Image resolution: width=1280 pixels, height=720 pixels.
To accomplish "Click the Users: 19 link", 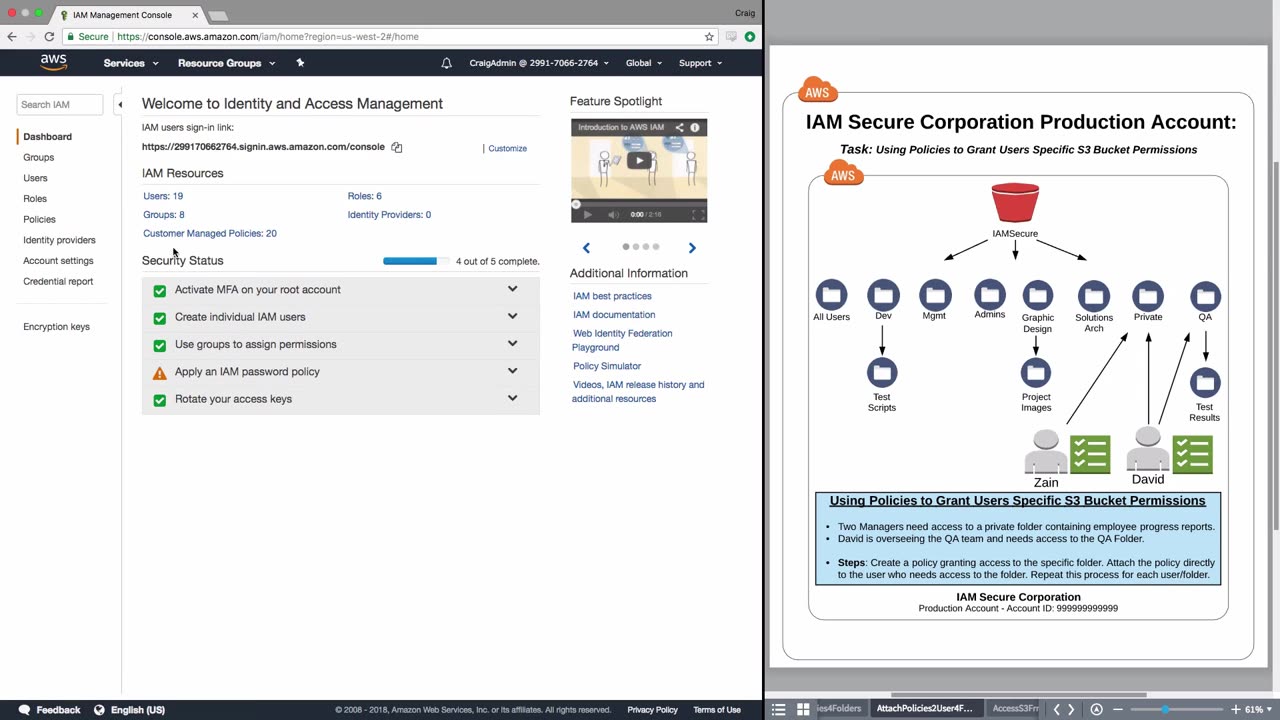I will pos(163,196).
